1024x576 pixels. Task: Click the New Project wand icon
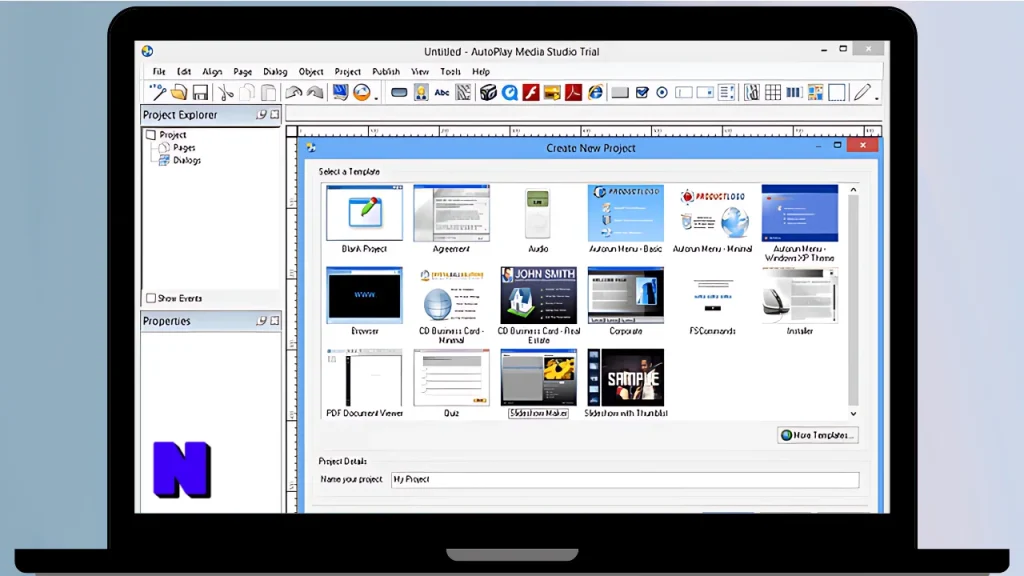[157, 92]
